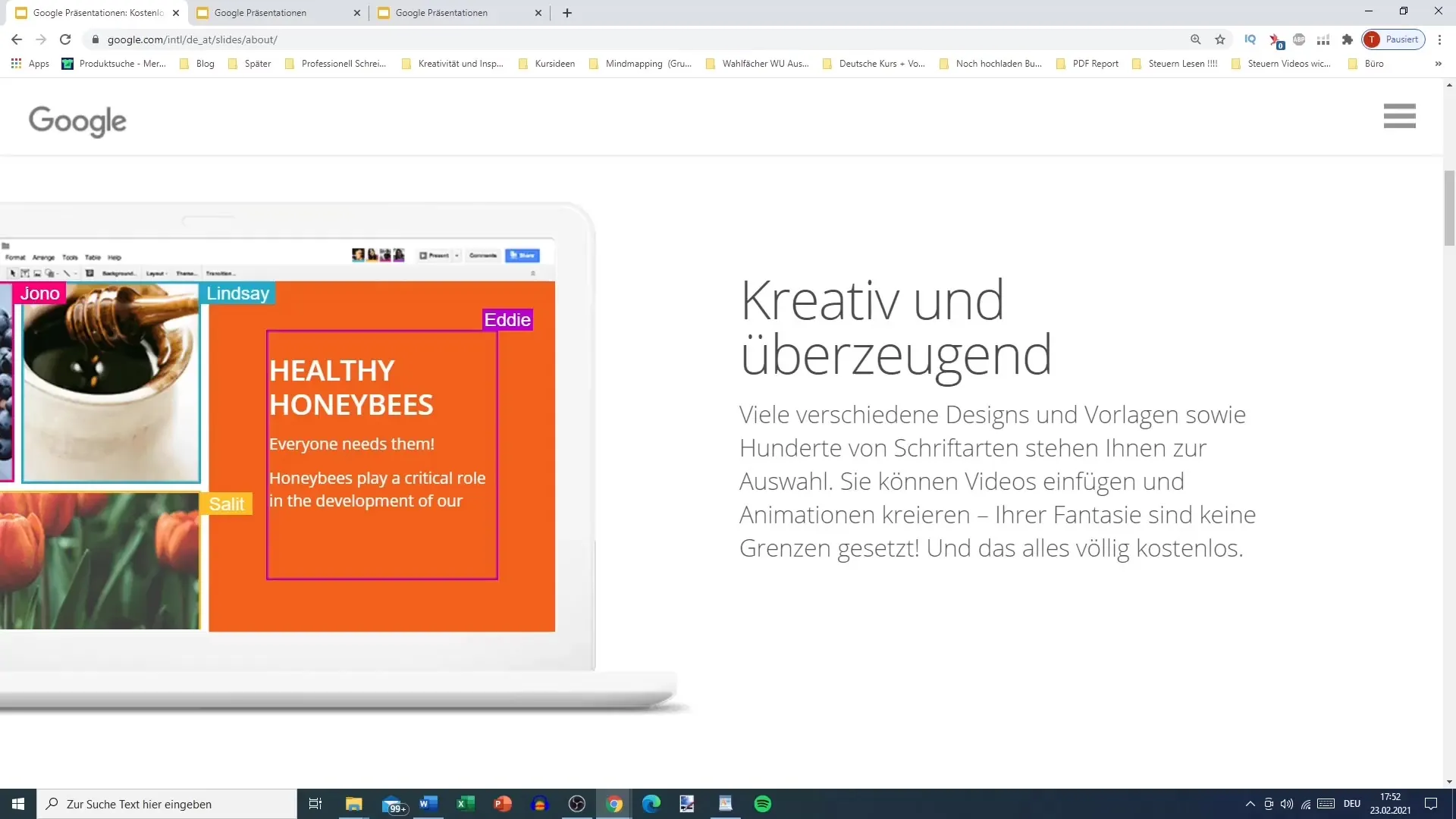The height and width of the screenshot is (819, 1456).
Task: View site security lock info
Action: click(x=95, y=39)
